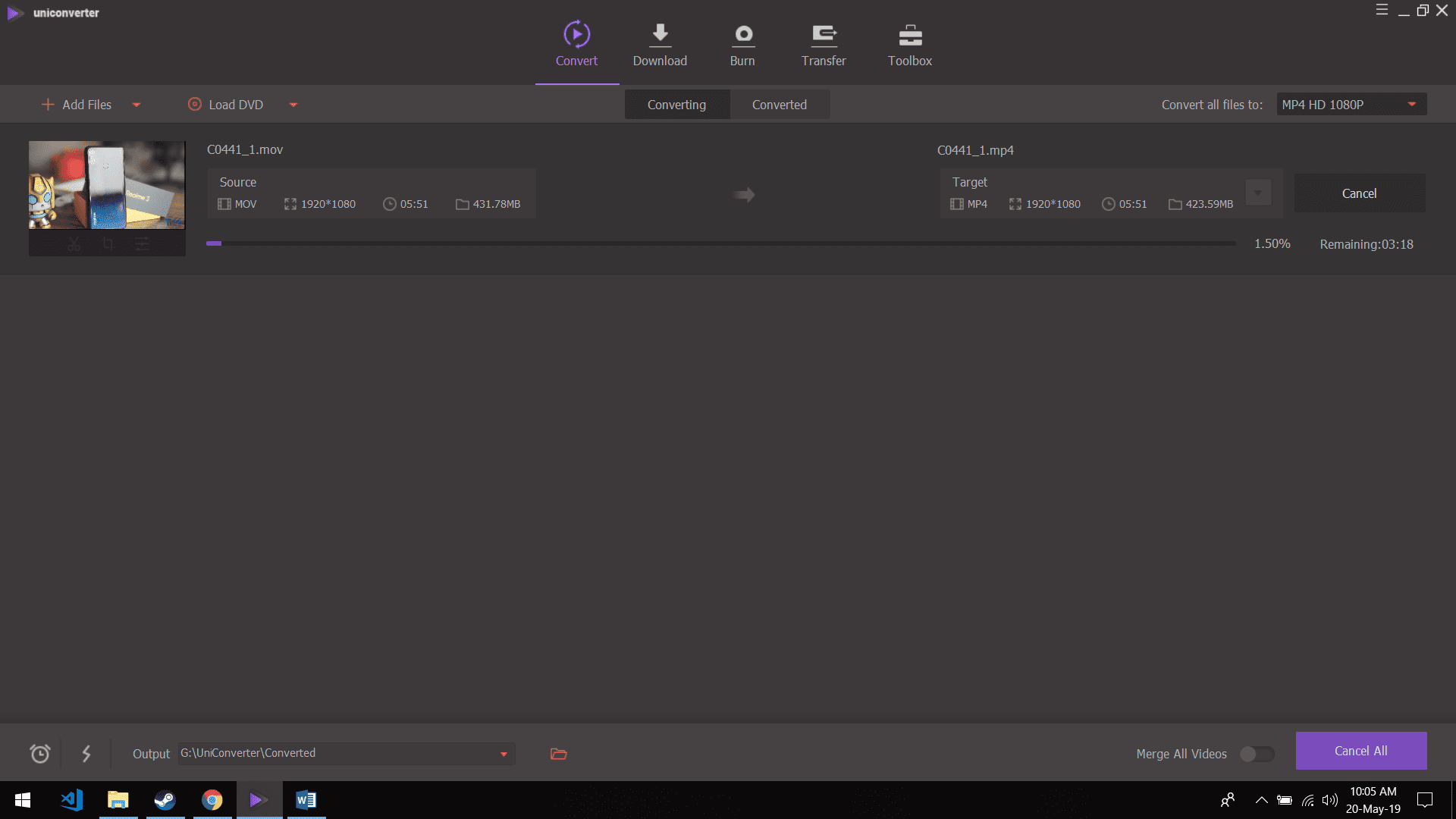Open the Download section icon
Screen dimensions: 1456x819
pos(660,35)
